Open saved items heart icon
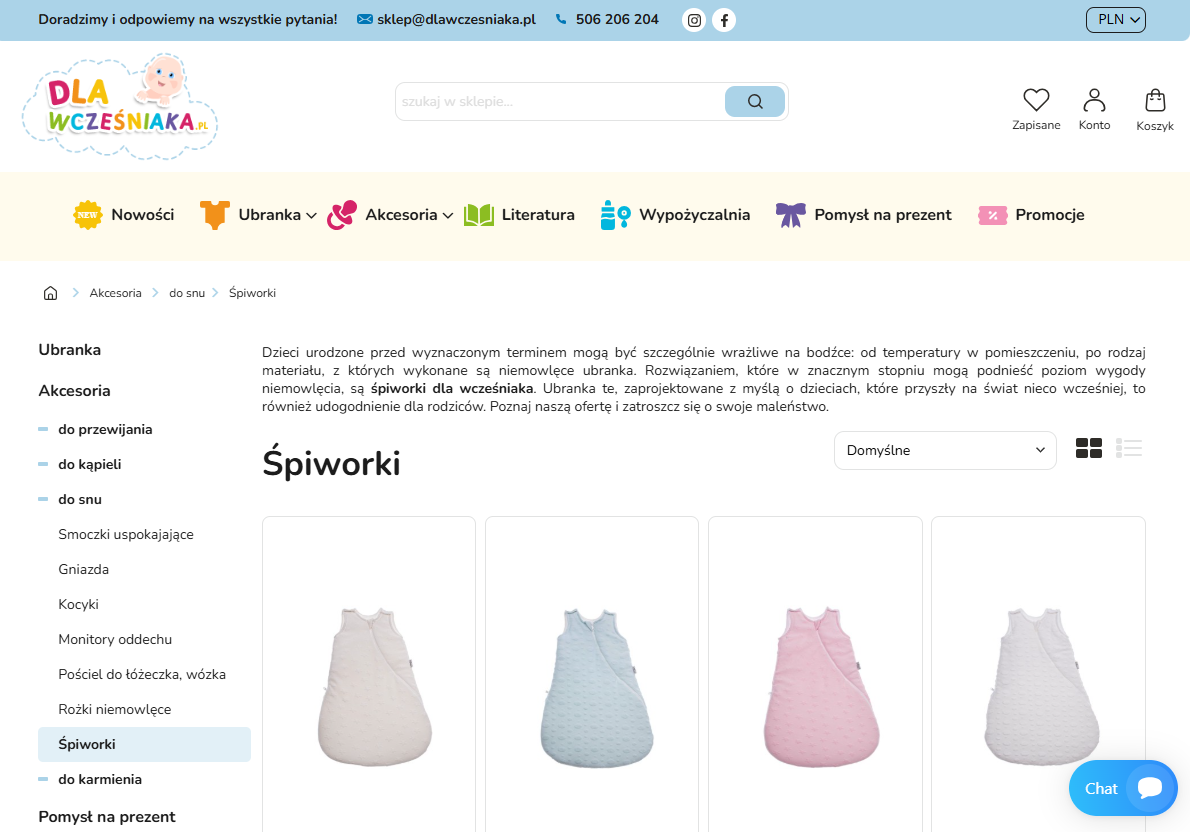Image resolution: width=1190 pixels, height=832 pixels. click(x=1036, y=100)
